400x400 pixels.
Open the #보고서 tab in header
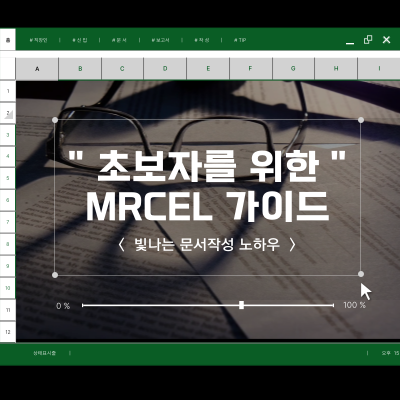[160, 40]
